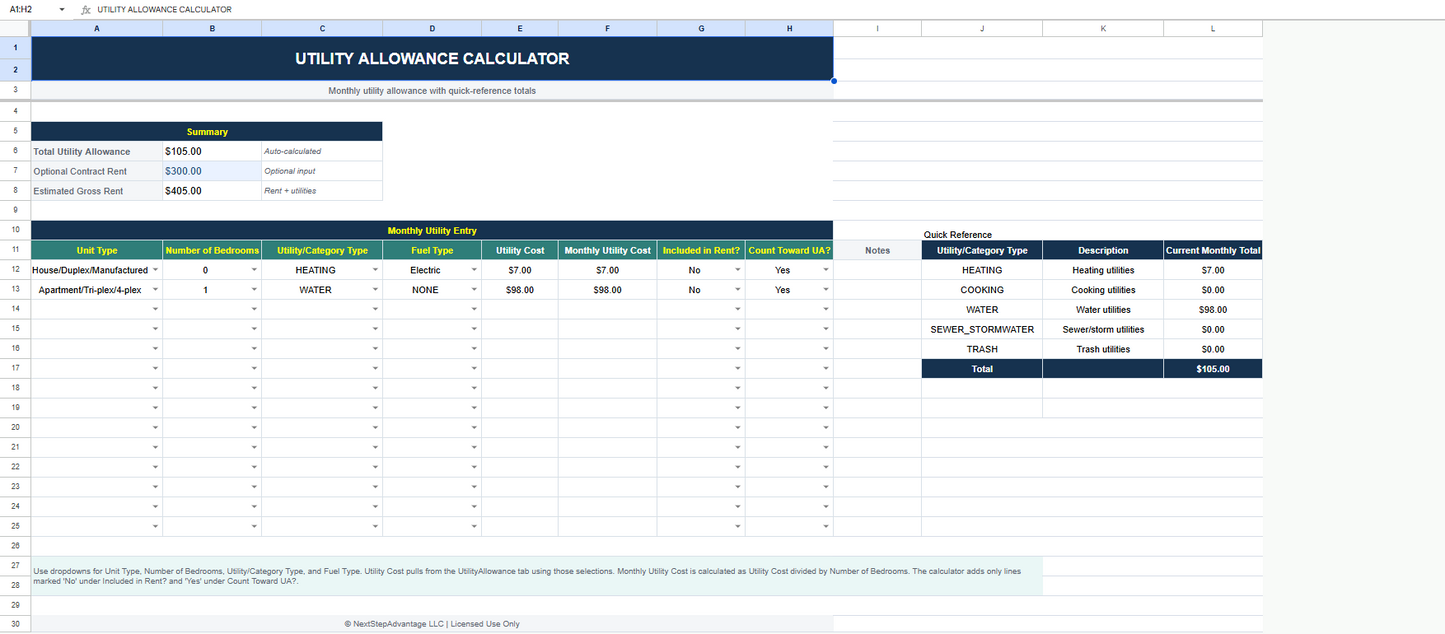Open Number of Bedrooms dropdown showing 0
1445x634 pixels.
(x=255, y=270)
